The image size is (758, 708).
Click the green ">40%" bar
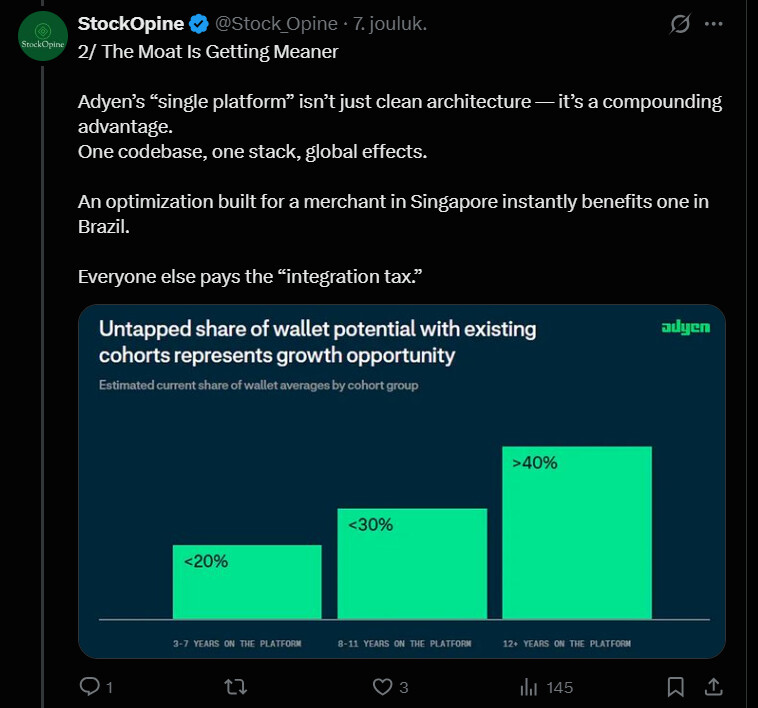click(x=576, y=533)
